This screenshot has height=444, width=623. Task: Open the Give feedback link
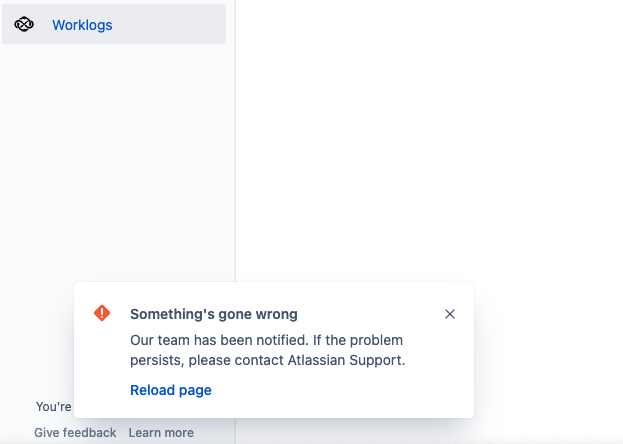pyautogui.click(x=75, y=432)
